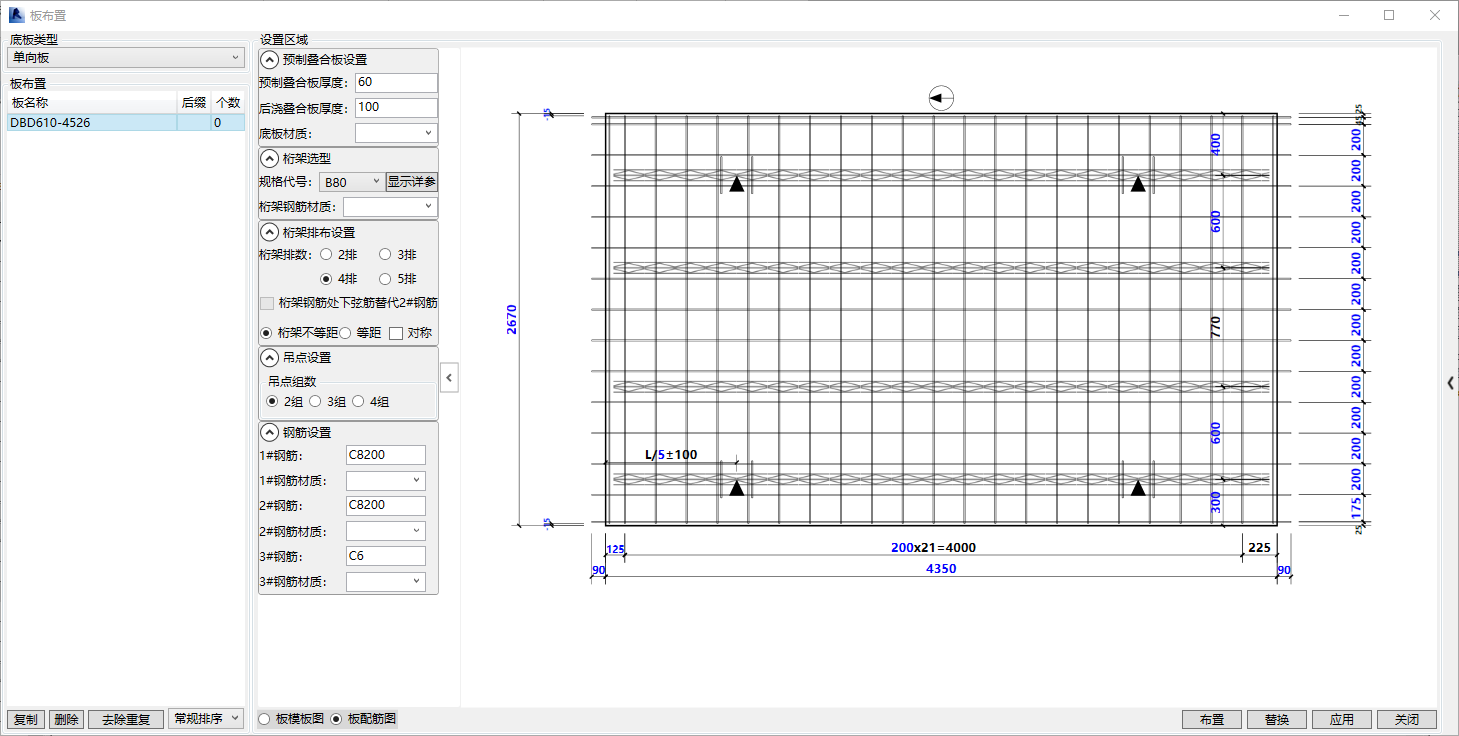Click the 关闭 button
Screen dimensions: 1459x736
click(1407, 720)
